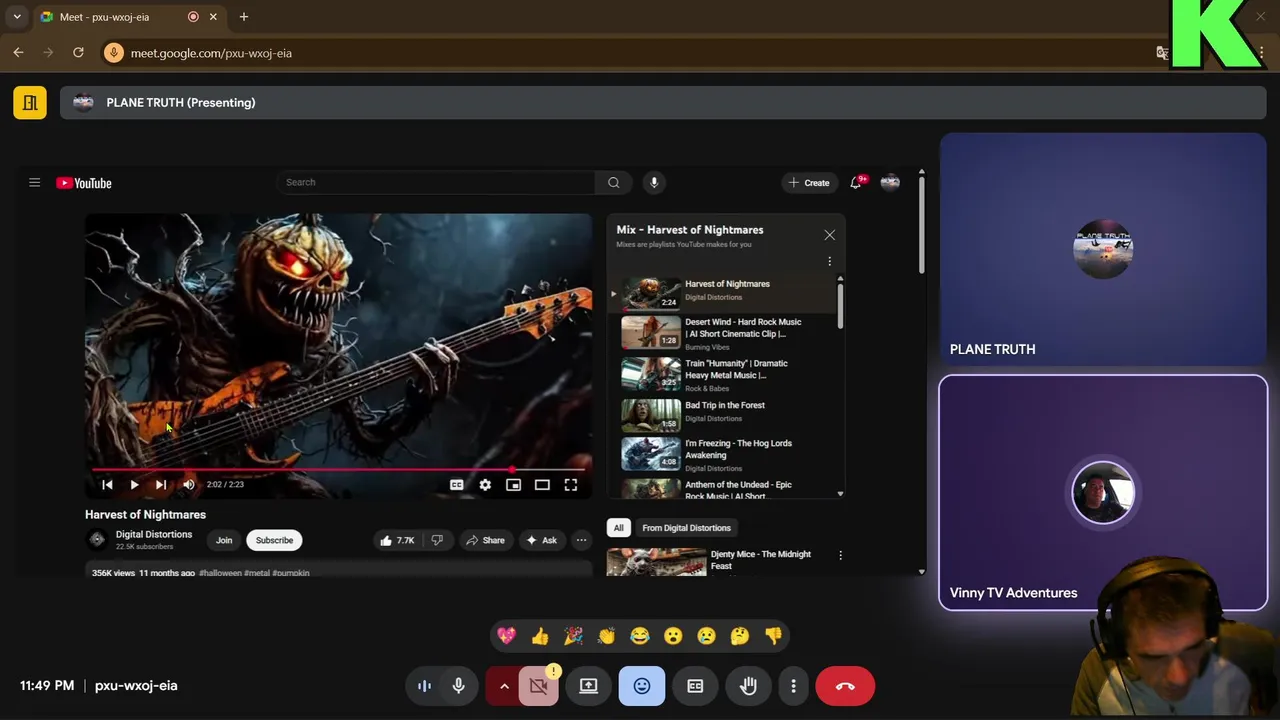Send the laughing face reaction
Viewport: 1280px width, 720px height.
pyautogui.click(x=640, y=636)
